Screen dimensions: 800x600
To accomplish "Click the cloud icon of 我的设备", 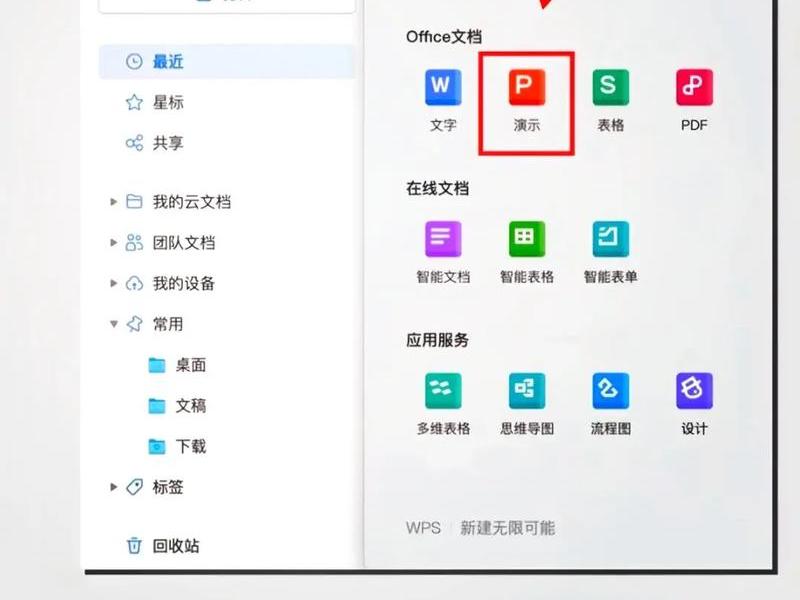I will (x=134, y=283).
